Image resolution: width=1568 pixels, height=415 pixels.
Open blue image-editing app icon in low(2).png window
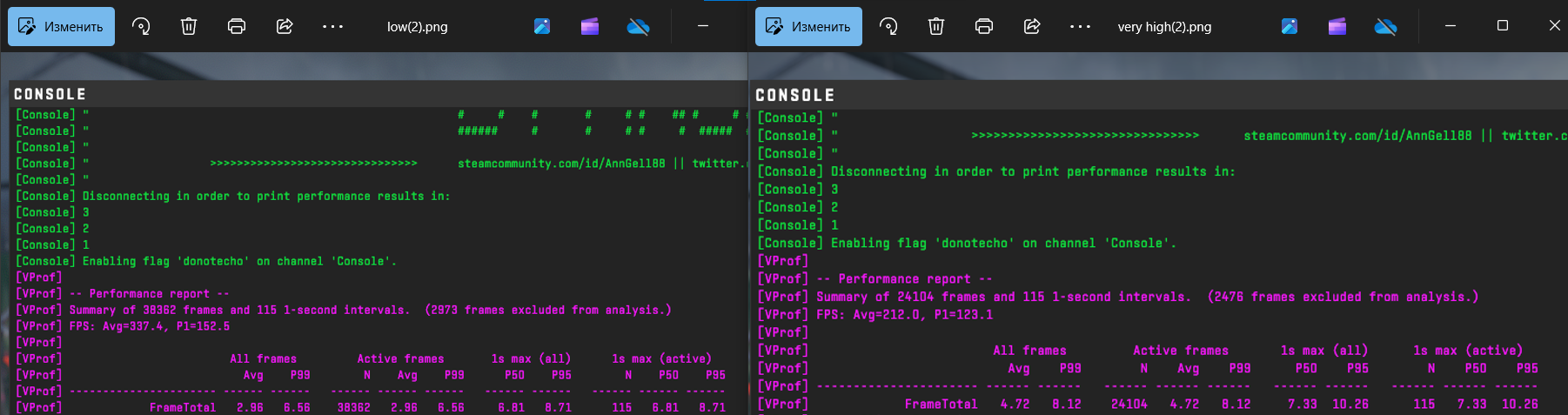(542, 26)
